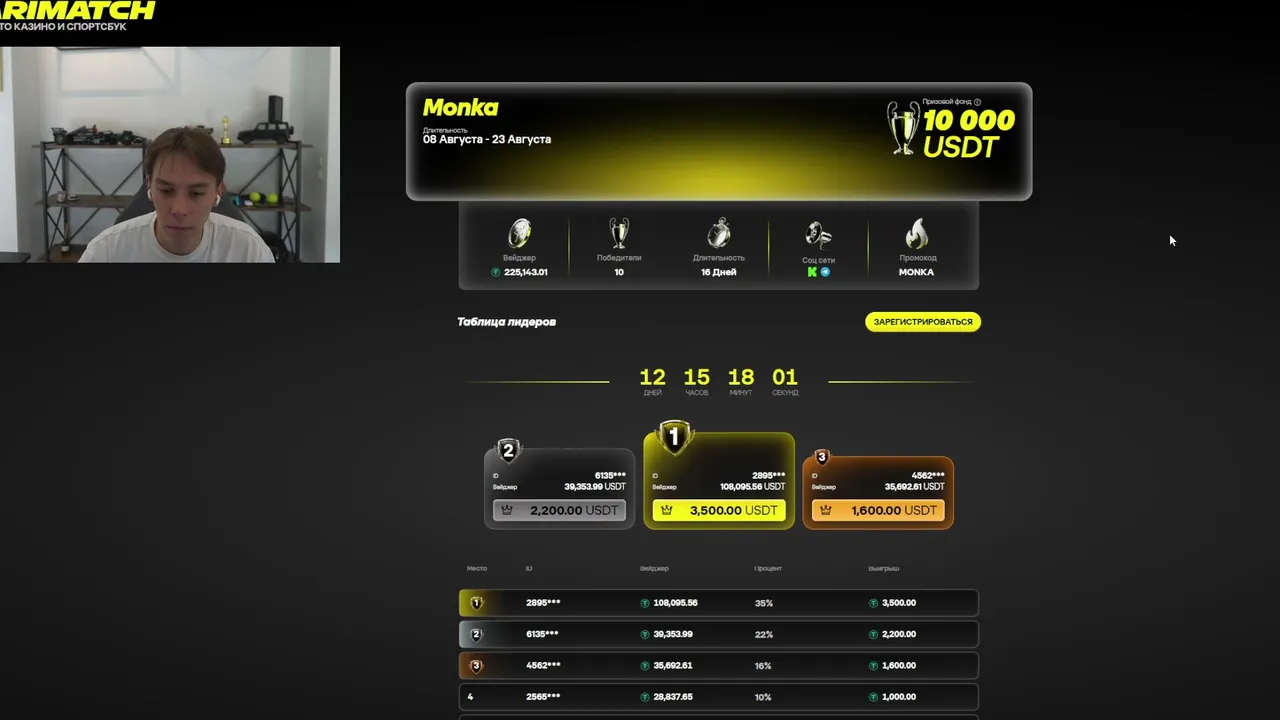Click the 3,500.00 USDT first prize button
The width and height of the screenshot is (1280, 720).
[x=719, y=510]
